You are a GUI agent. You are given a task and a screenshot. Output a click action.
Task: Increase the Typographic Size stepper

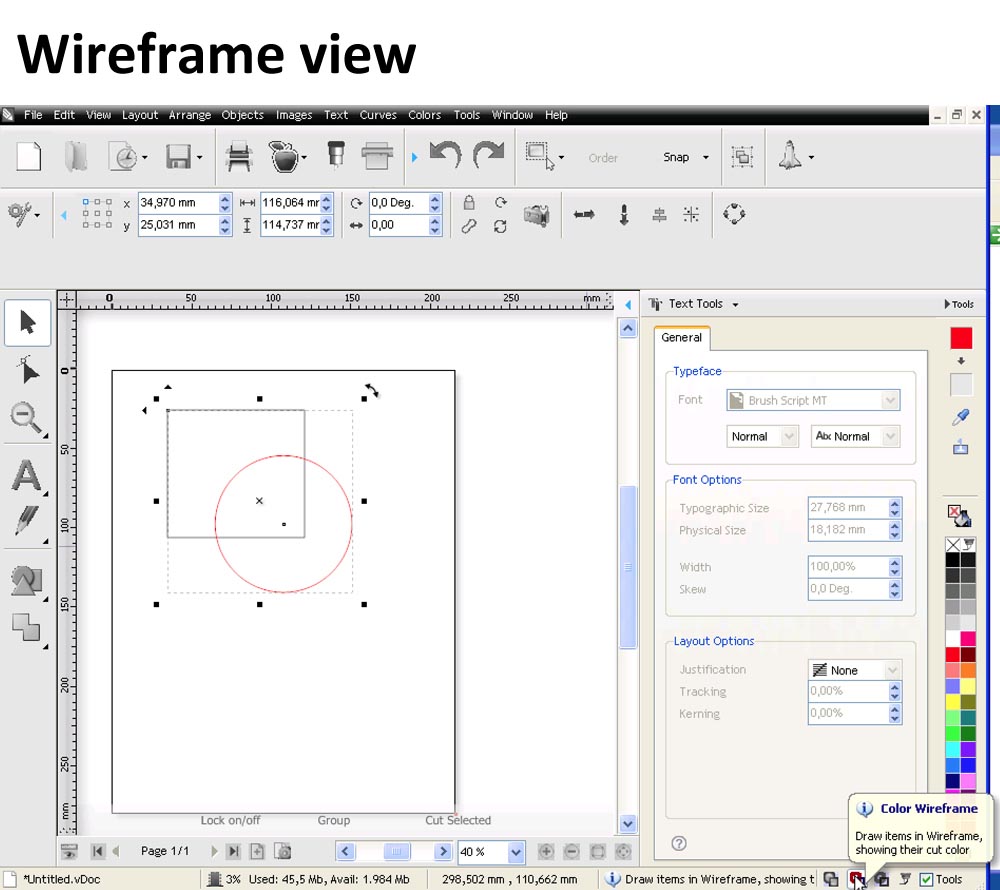coord(895,504)
